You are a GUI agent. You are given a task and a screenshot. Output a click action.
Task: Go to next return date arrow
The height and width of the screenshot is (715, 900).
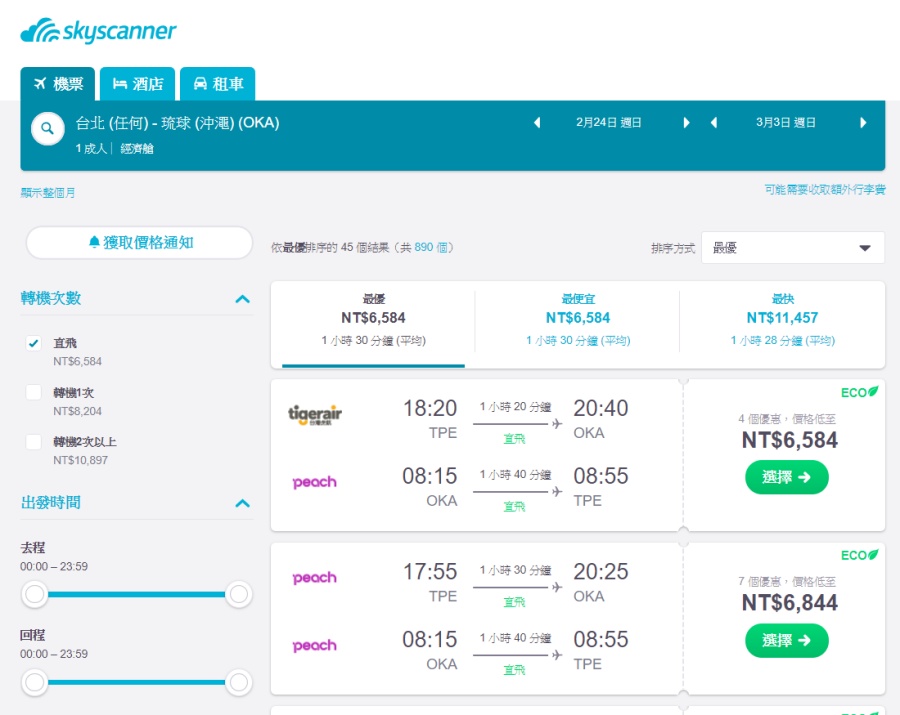pos(863,122)
